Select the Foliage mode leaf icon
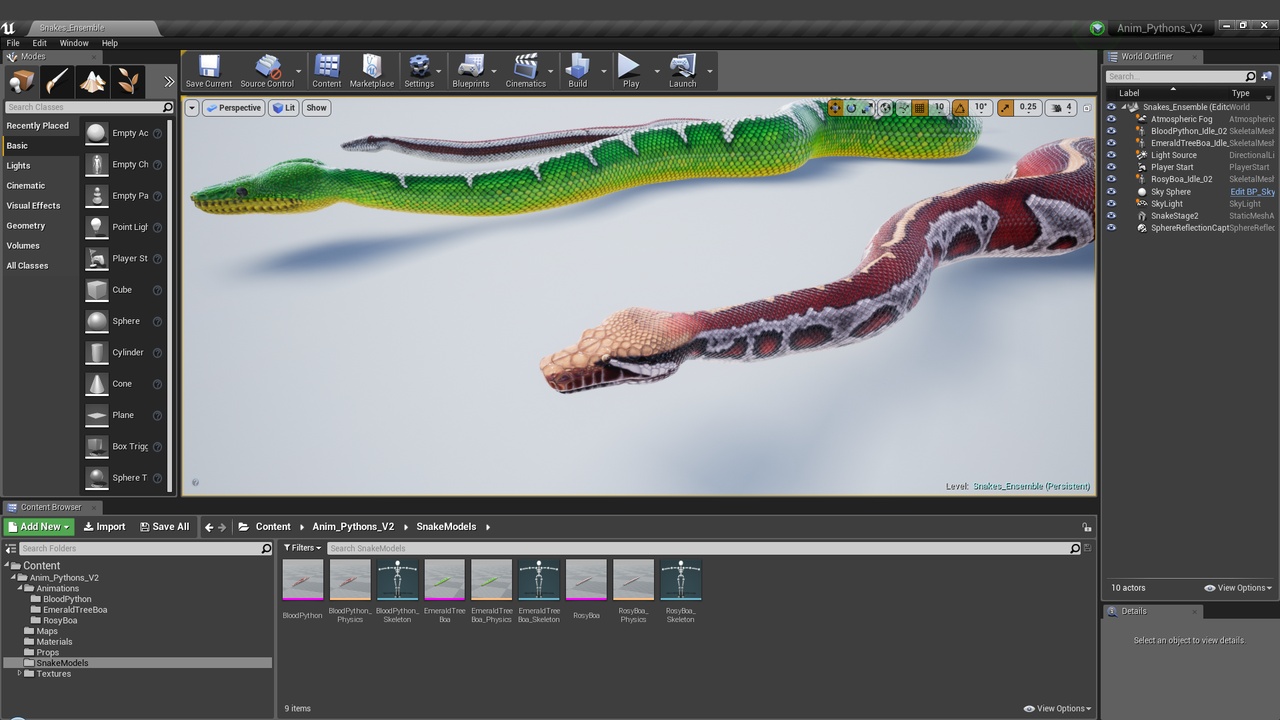The width and height of the screenshot is (1280, 720). 129,82
